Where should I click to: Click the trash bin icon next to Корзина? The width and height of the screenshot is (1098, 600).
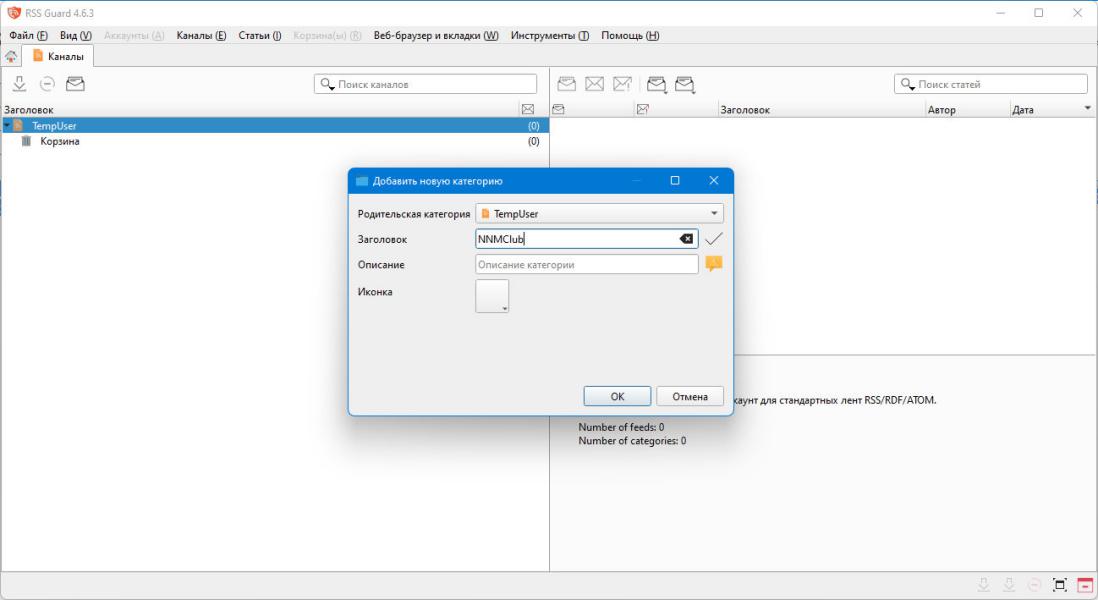pyautogui.click(x=27, y=141)
